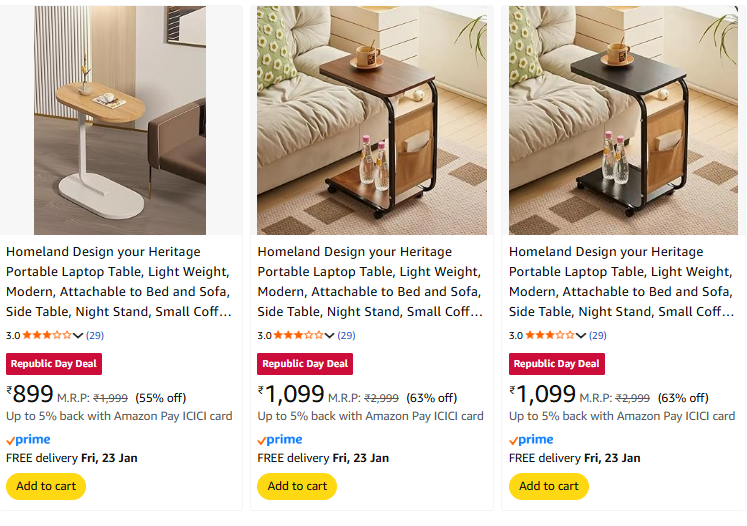Click the Republic Day Deal badge on middle product

305,364
